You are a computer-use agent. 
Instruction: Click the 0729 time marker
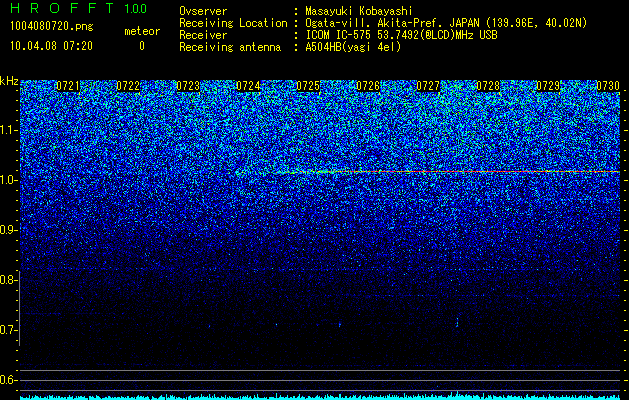click(x=548, y=86)
